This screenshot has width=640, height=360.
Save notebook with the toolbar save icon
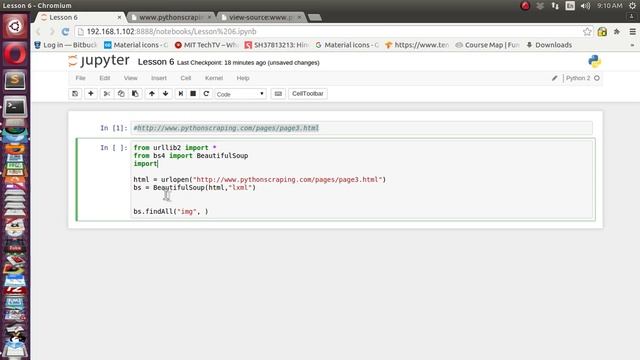click(x=75, y=93)
